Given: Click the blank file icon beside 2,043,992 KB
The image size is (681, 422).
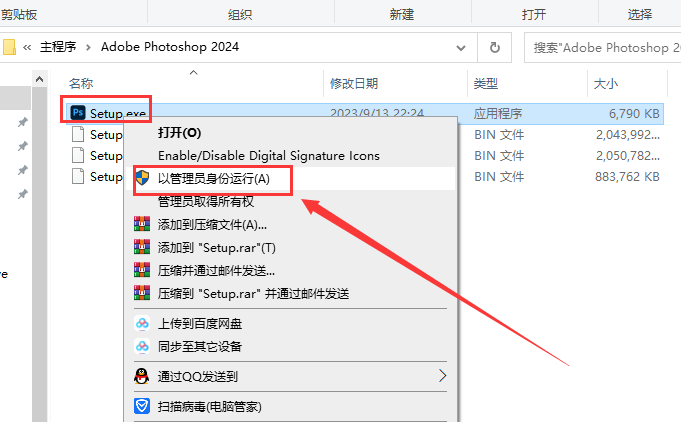Looking at the screenshot, I should (x=78, y=134).
